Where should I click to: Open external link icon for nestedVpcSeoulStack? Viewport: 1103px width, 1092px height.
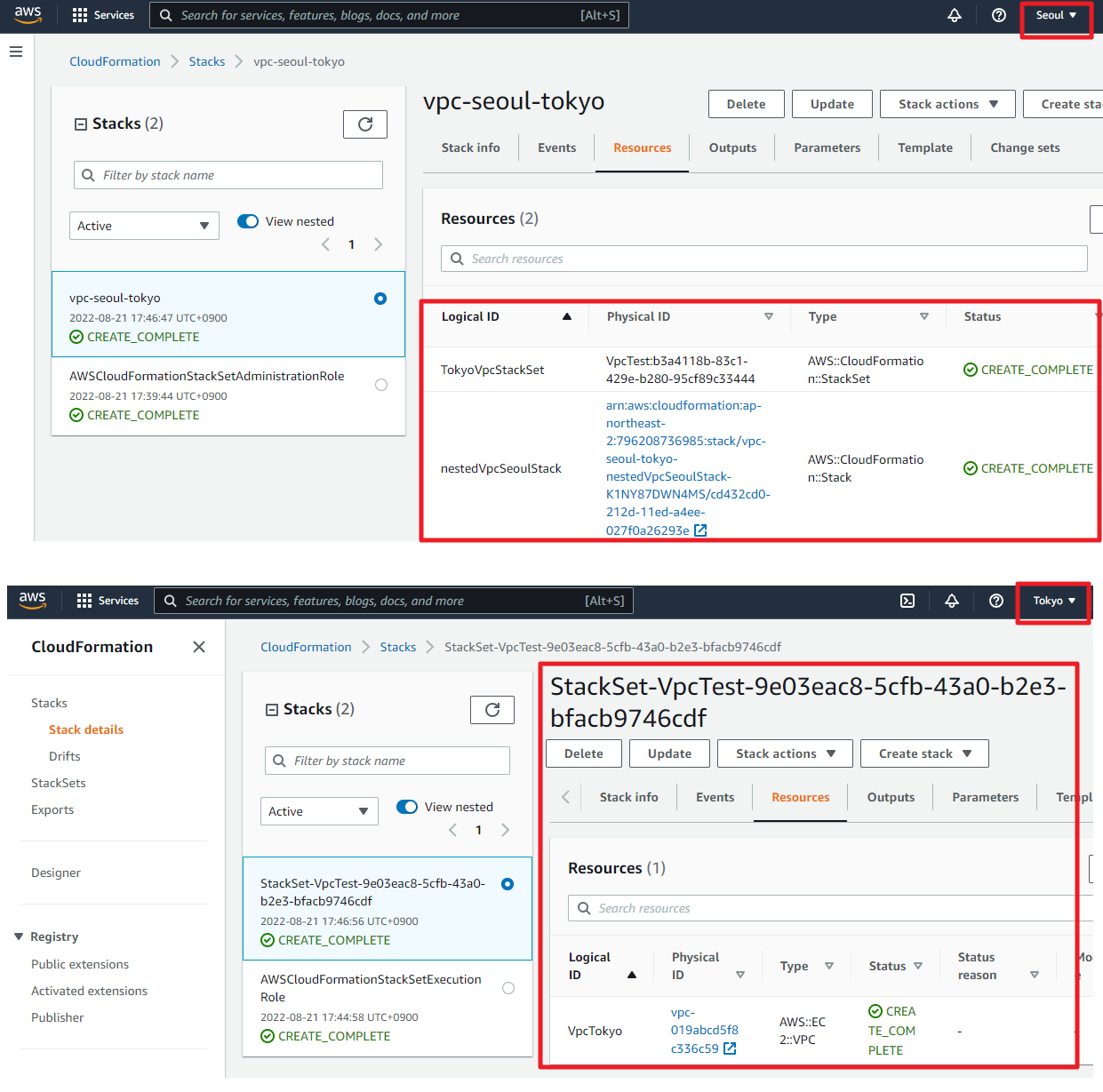pyautogui.click(x=700, y=530)
